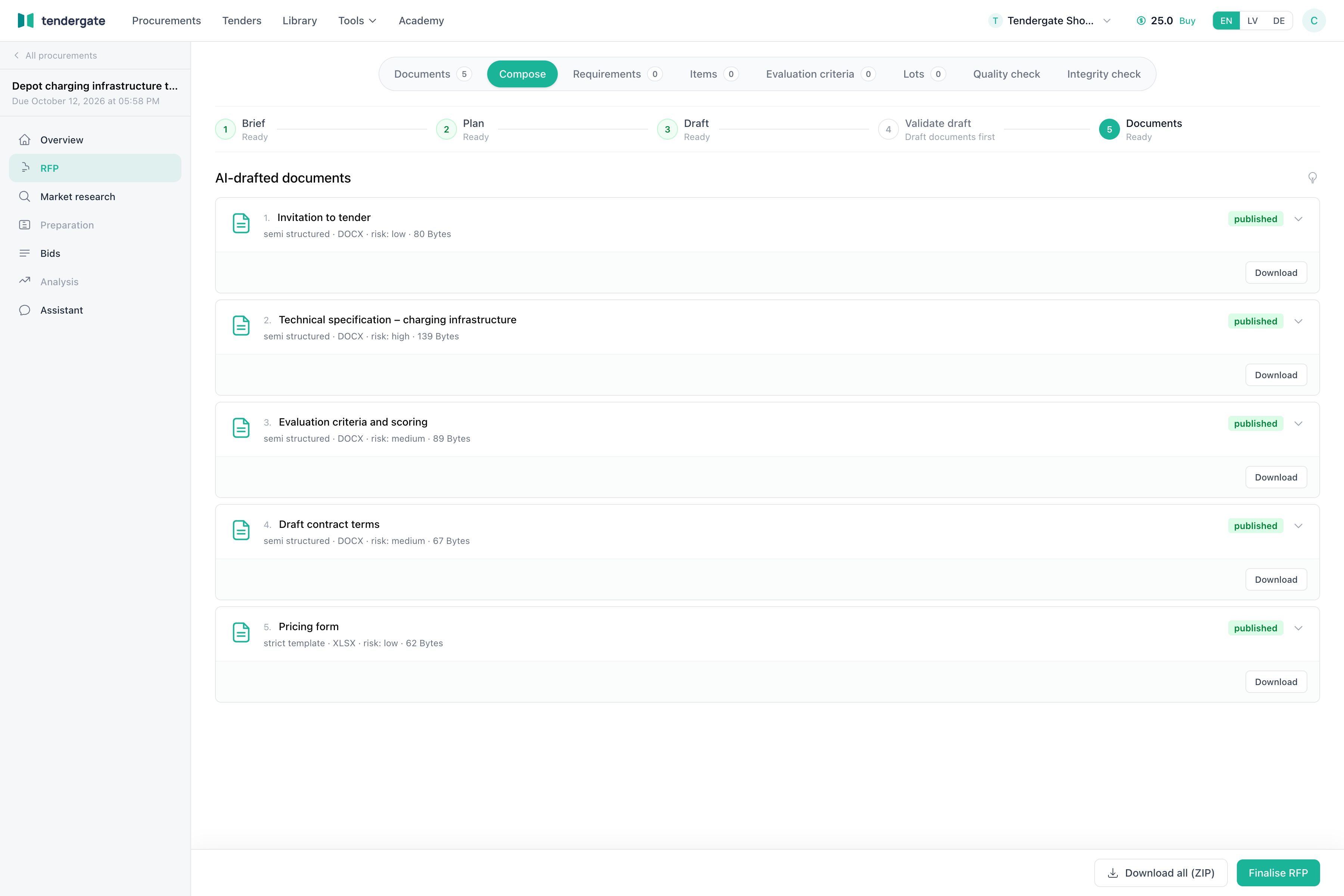The width and height of the screenshot is (1344, 896).
Task: Go to step 1 Brief
Action: pos(242,129)
